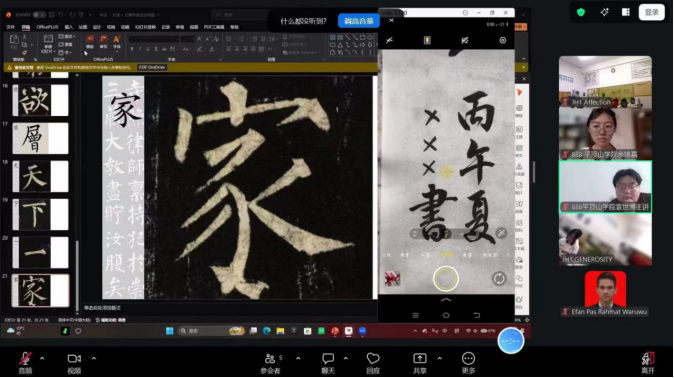The height and width of the screenshot is (378, 674).
Task: Click the blue floating assistant circle
Action: click(511, 341)
